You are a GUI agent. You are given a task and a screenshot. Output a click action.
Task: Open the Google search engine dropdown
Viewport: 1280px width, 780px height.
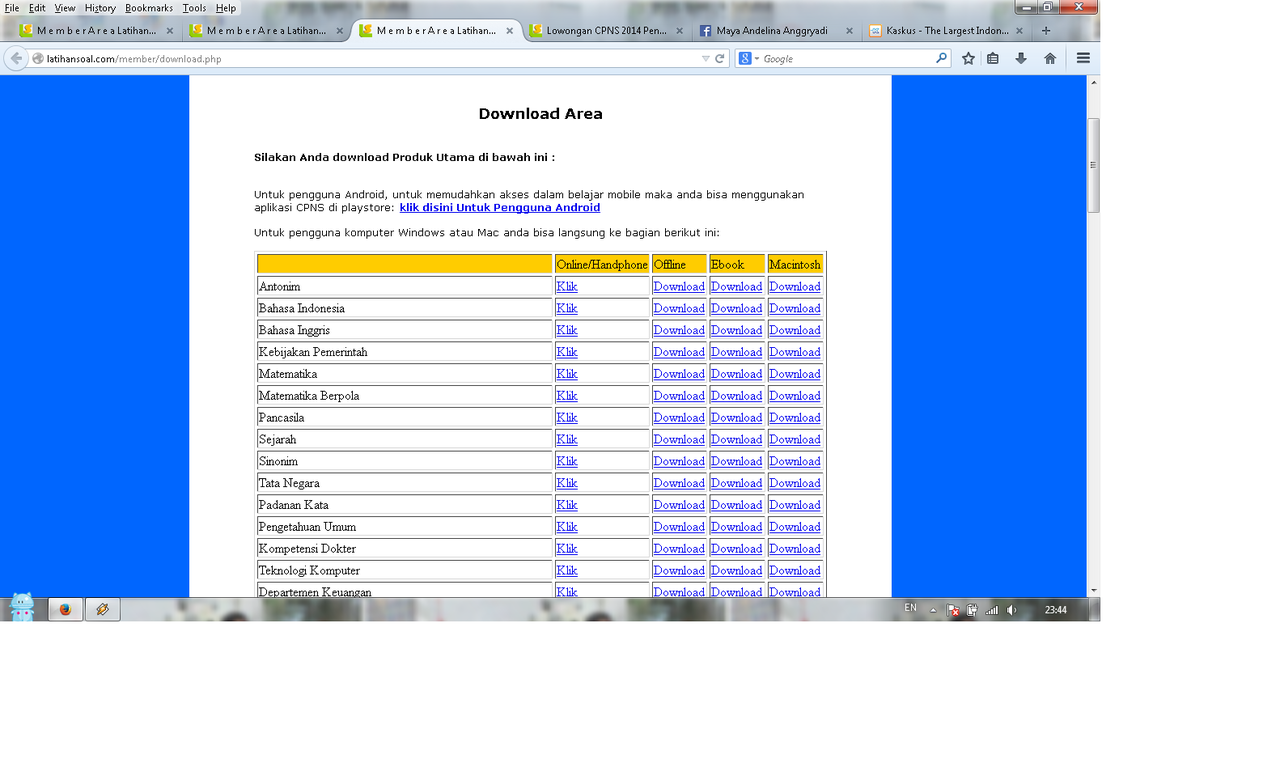[749, 59]
